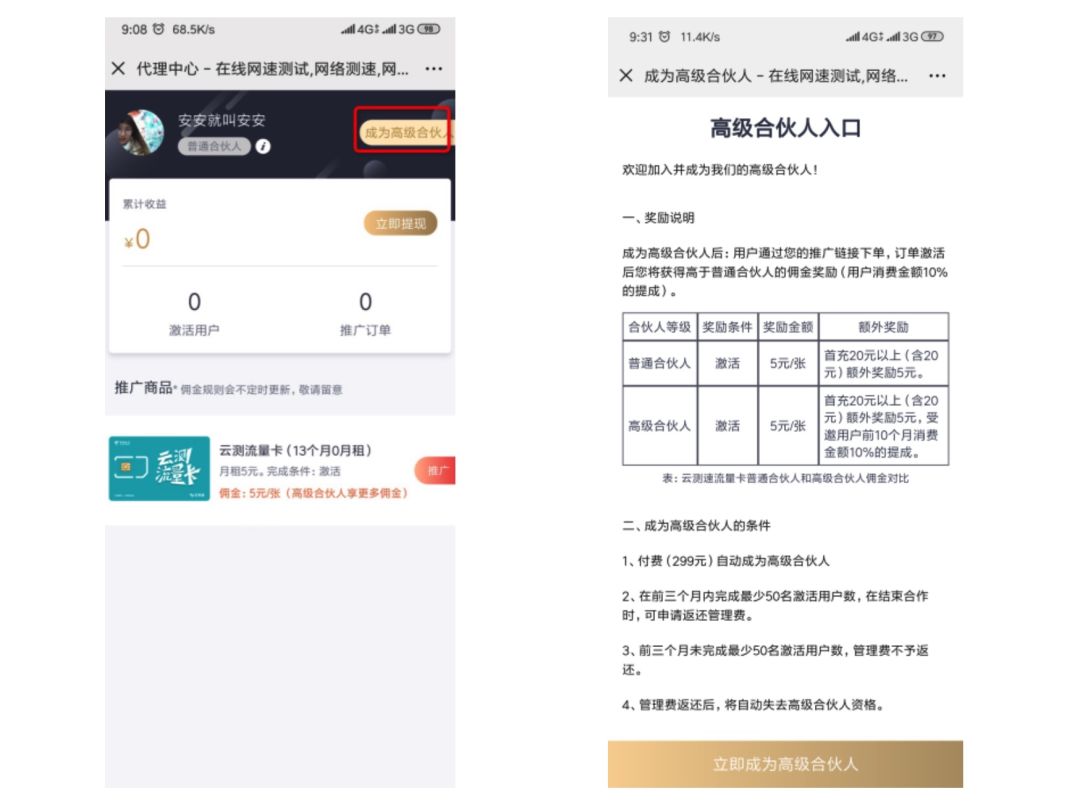1080x807 pixels.
Task: Tap the 额外奖励 table header
Action: (x=883, y=326)
